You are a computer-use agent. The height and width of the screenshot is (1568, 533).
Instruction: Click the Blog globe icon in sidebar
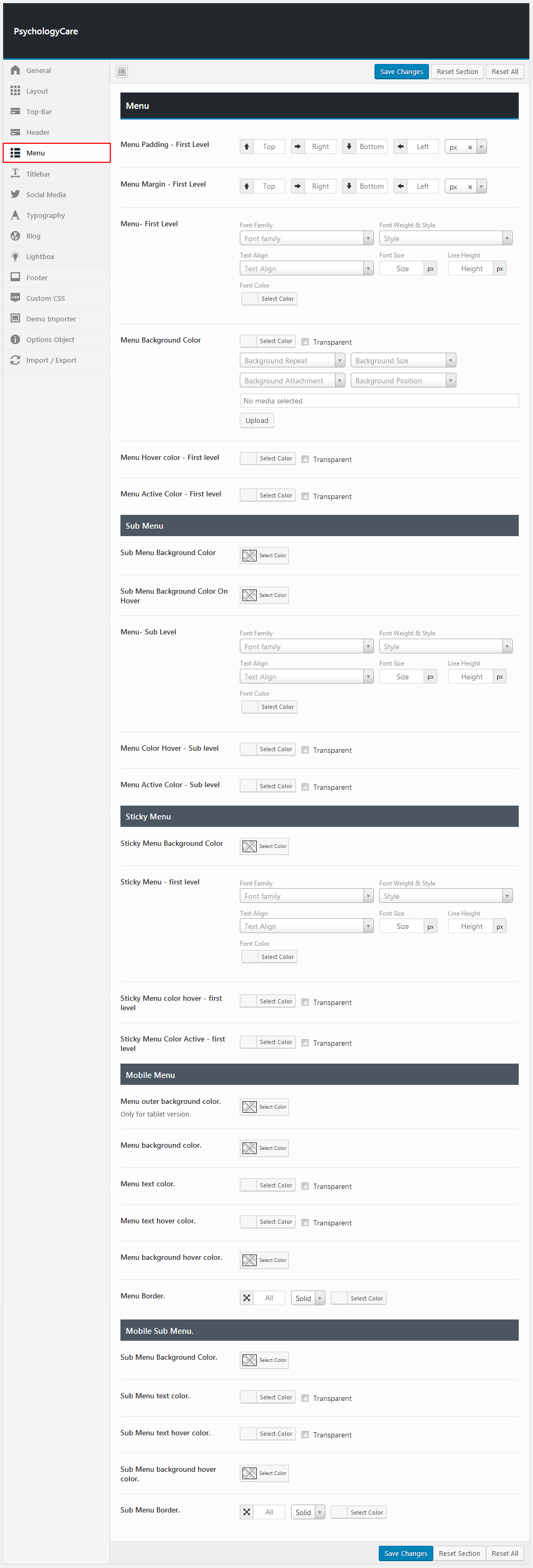[x=15, y=236]
